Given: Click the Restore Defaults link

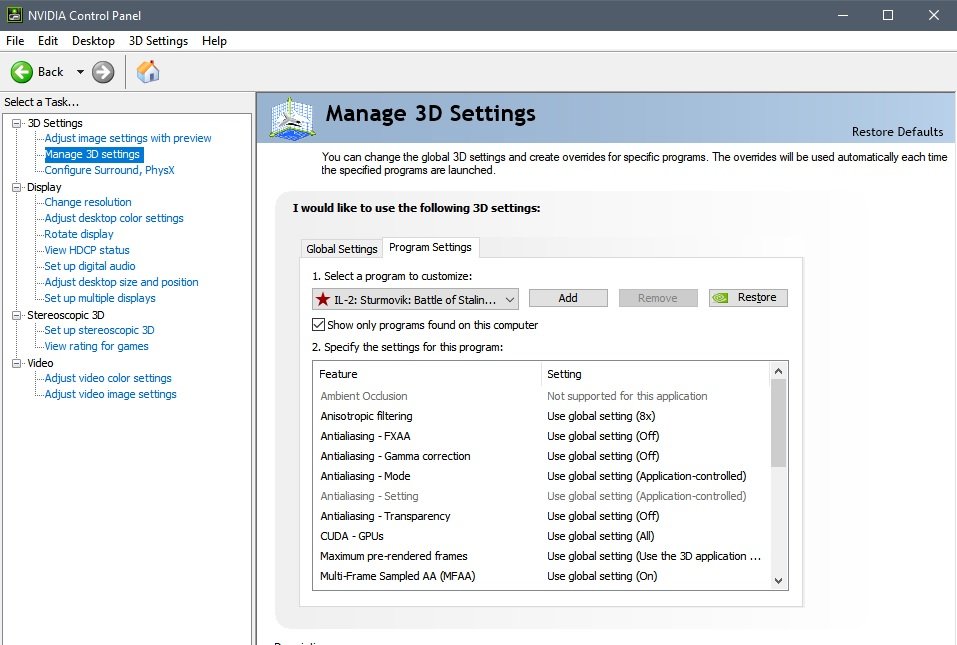Looking at the screenshot, I should (897, 132).
